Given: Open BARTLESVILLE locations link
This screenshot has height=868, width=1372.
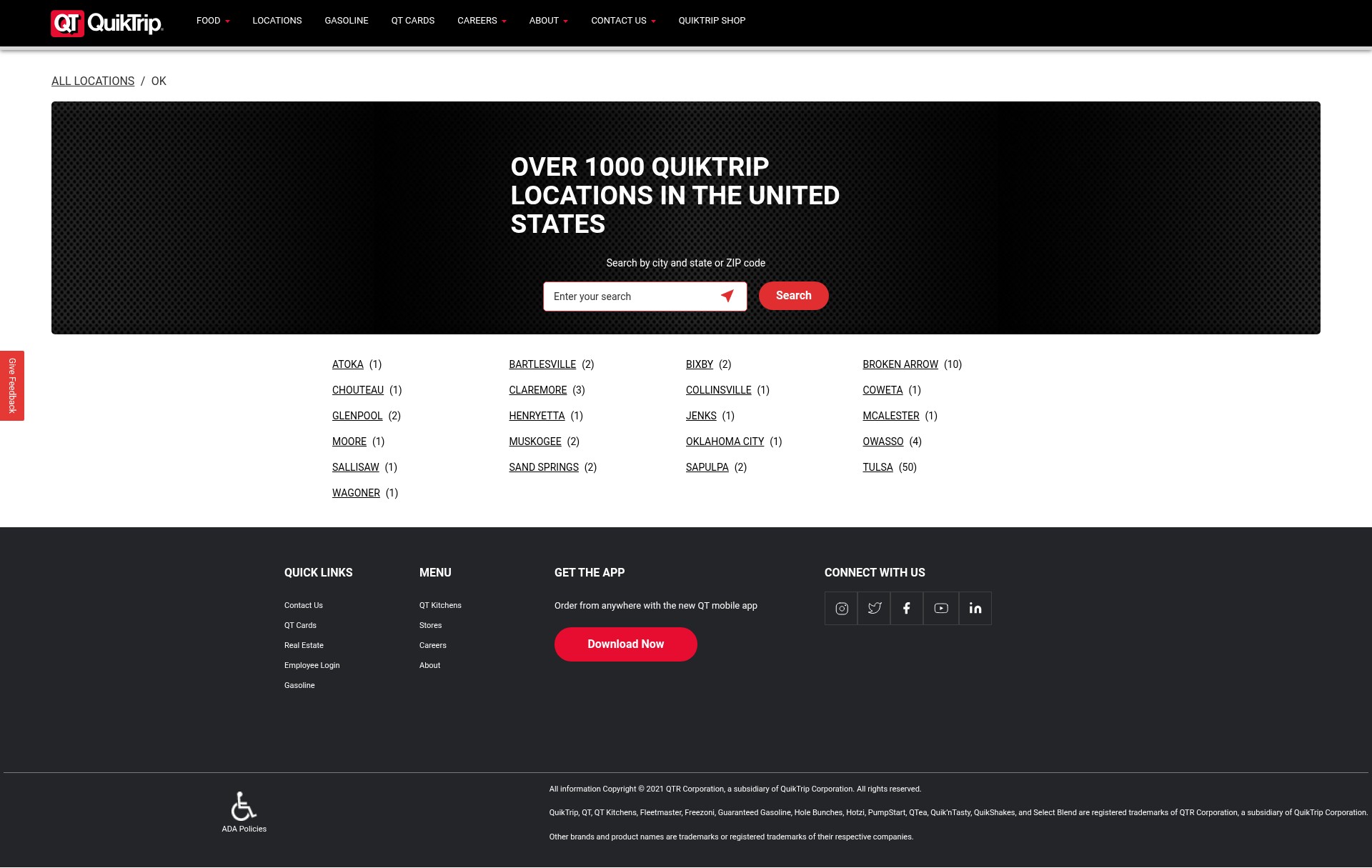Looking at the screenshot, I should tap(542, 364).
